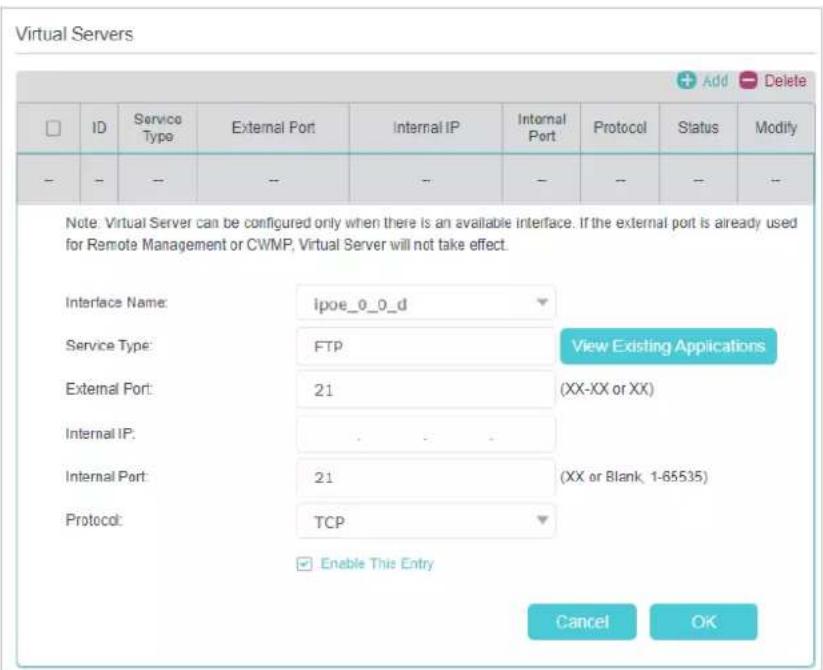
Task: Toggle the Enable This Entry checkbox
Action: 304,564
